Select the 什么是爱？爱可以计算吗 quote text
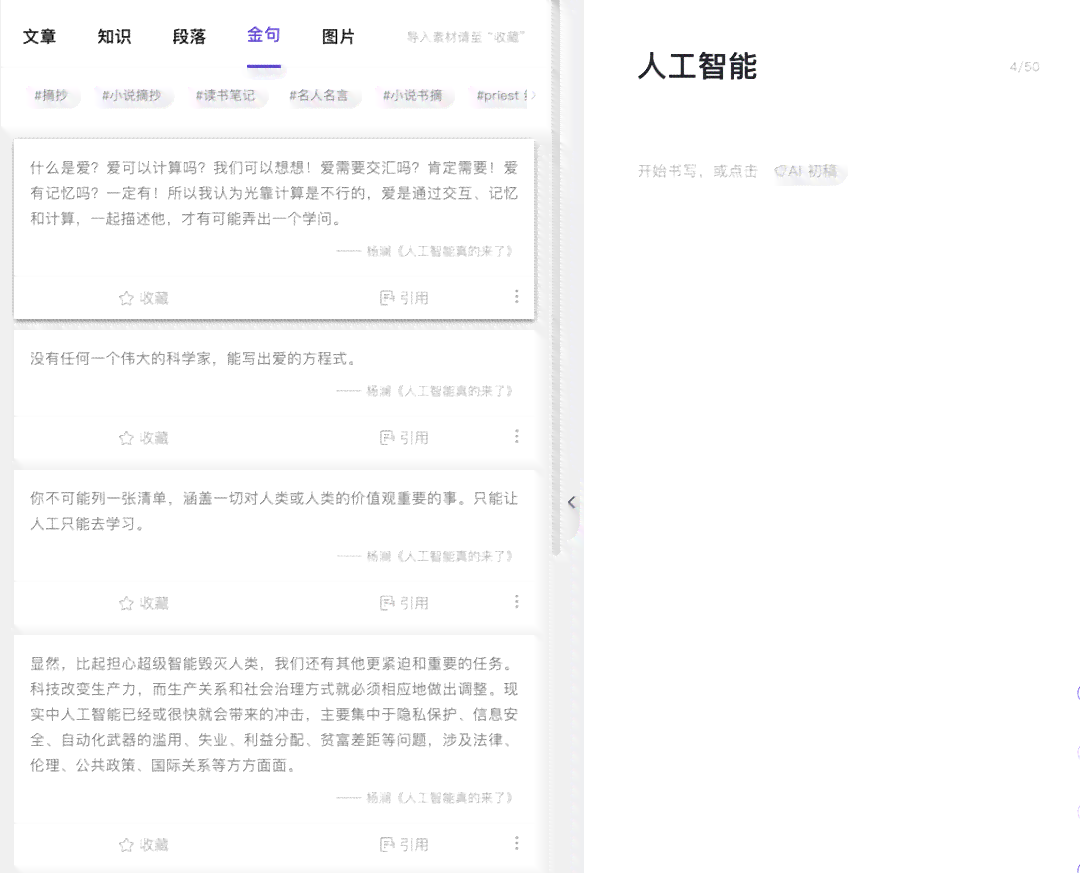 (x=273, y=193)
